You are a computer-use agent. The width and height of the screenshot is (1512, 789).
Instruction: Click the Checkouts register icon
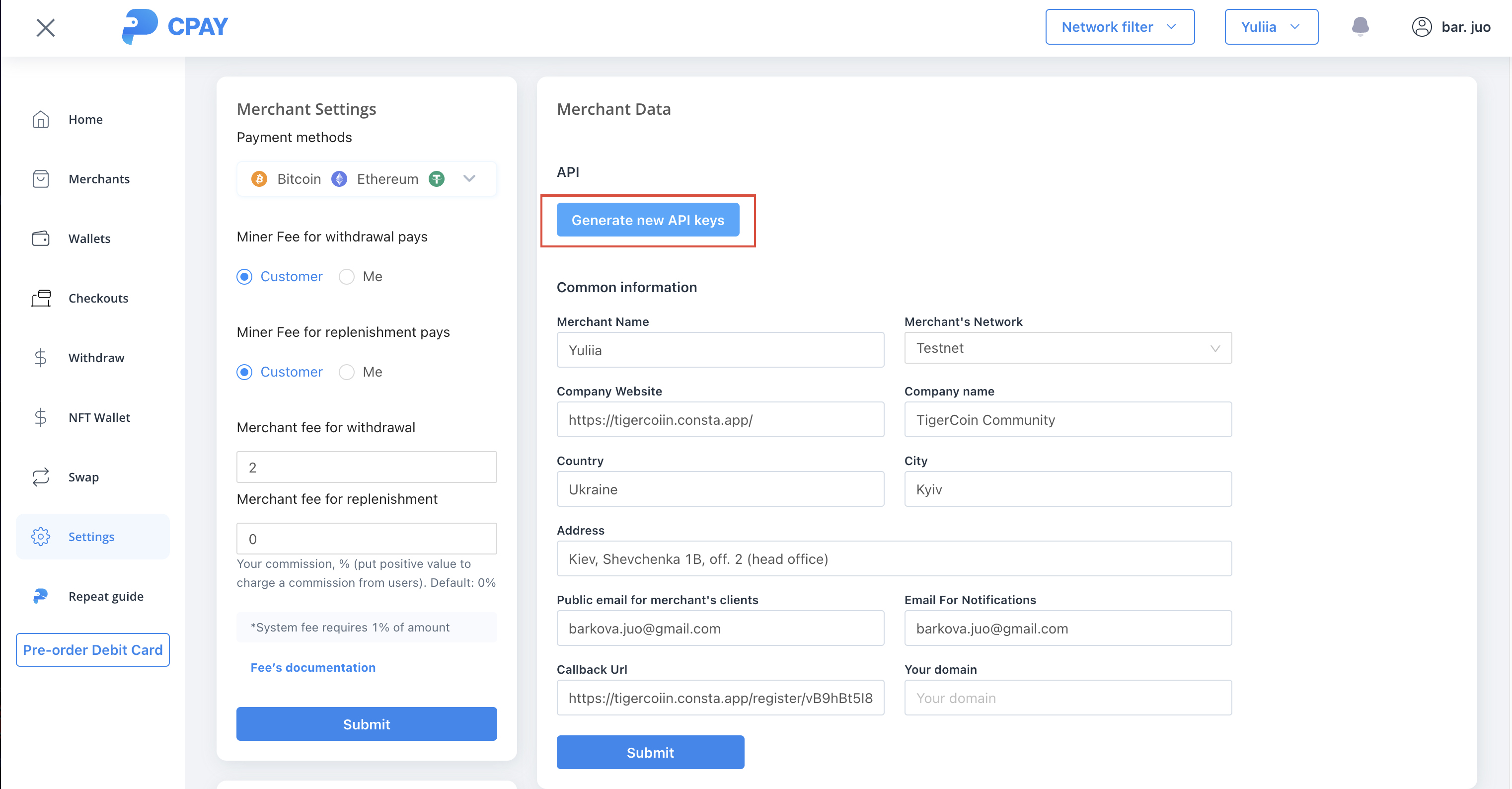click(41, 298)
